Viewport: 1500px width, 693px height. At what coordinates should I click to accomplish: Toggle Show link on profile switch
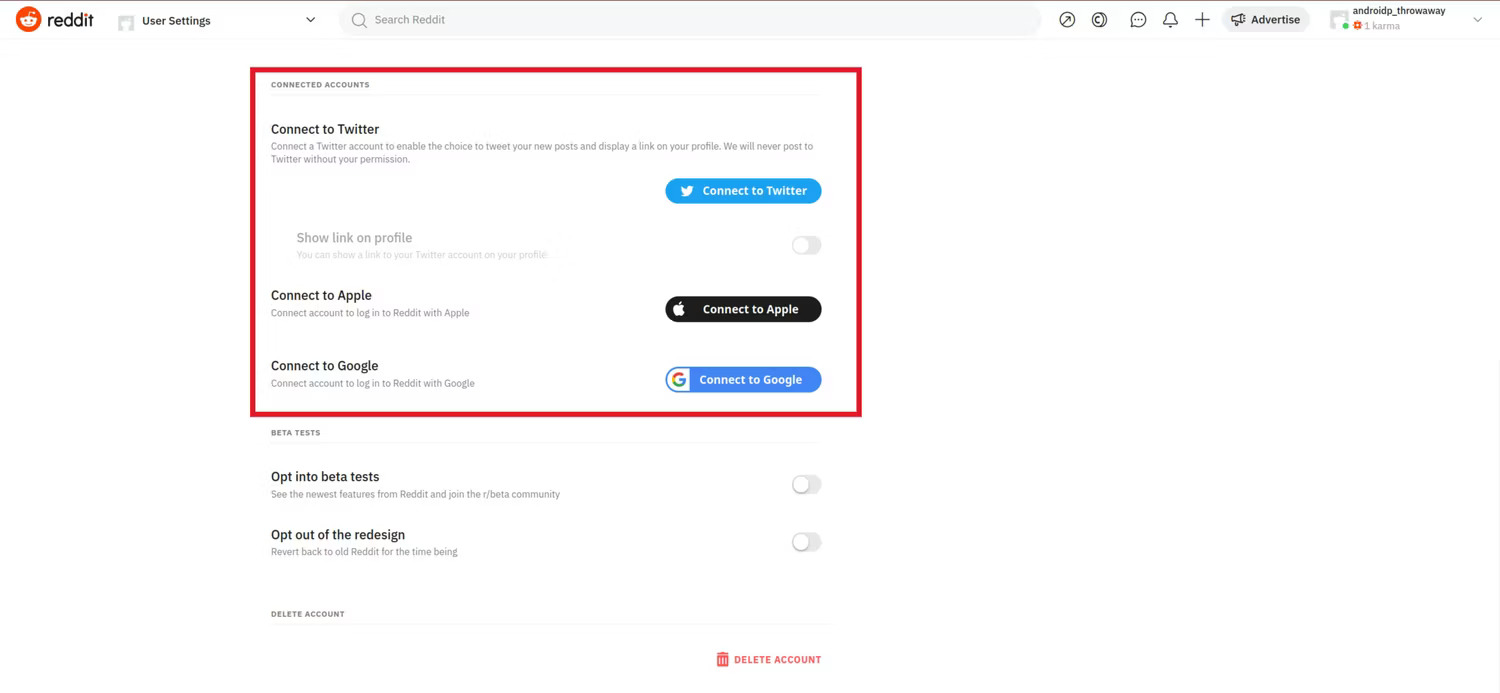click(806, 245)
